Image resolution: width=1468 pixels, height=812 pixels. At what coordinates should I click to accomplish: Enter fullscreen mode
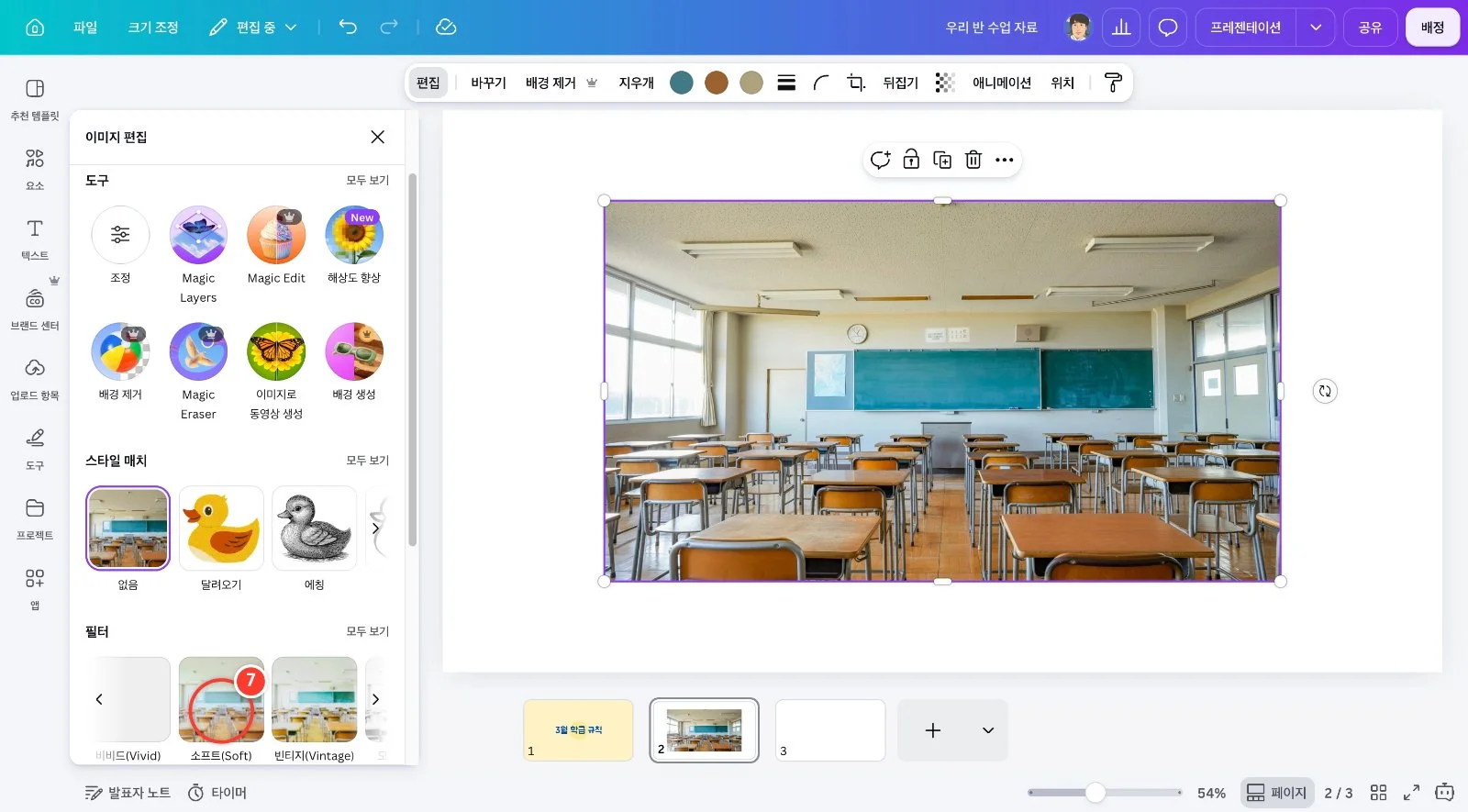[x=1411, y=793]
